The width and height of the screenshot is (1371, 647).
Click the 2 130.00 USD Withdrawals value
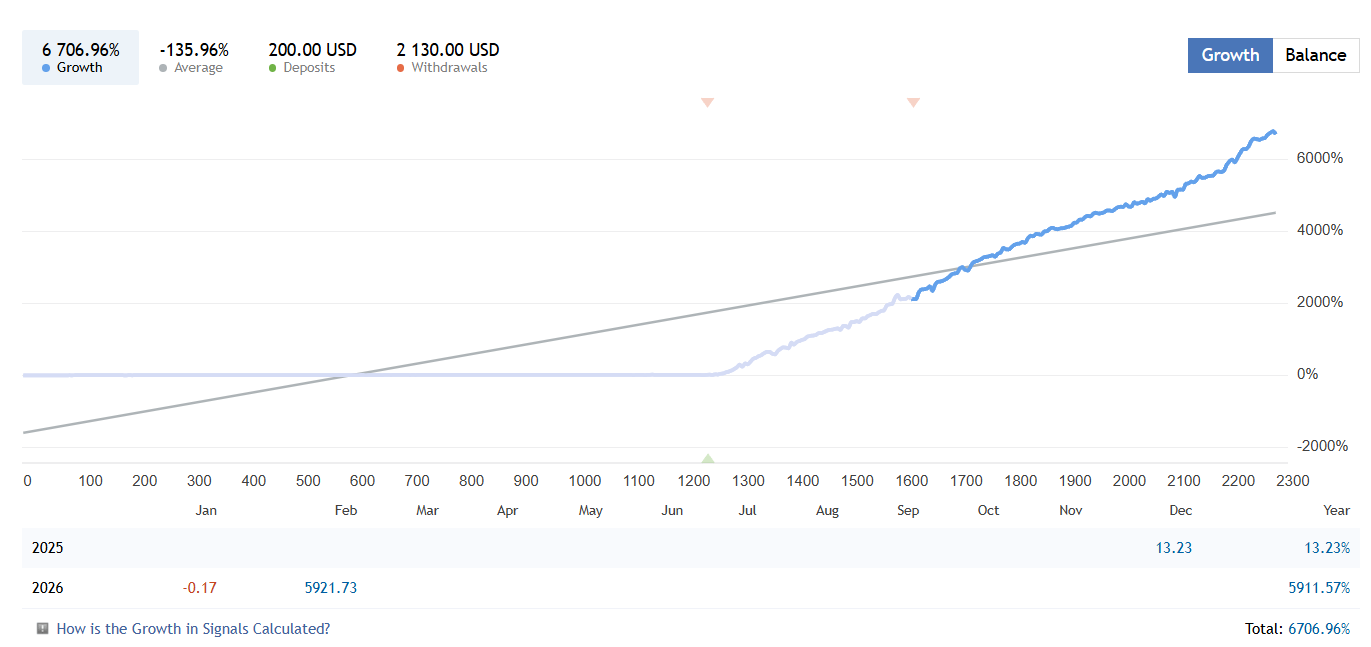point(448,50)
